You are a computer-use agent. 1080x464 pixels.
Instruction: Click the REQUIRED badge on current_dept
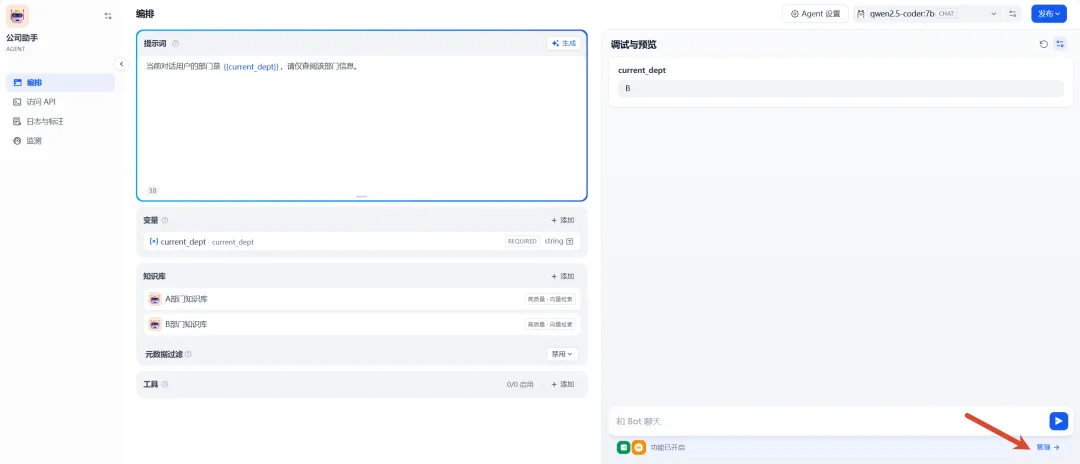(x=522, y=242)
